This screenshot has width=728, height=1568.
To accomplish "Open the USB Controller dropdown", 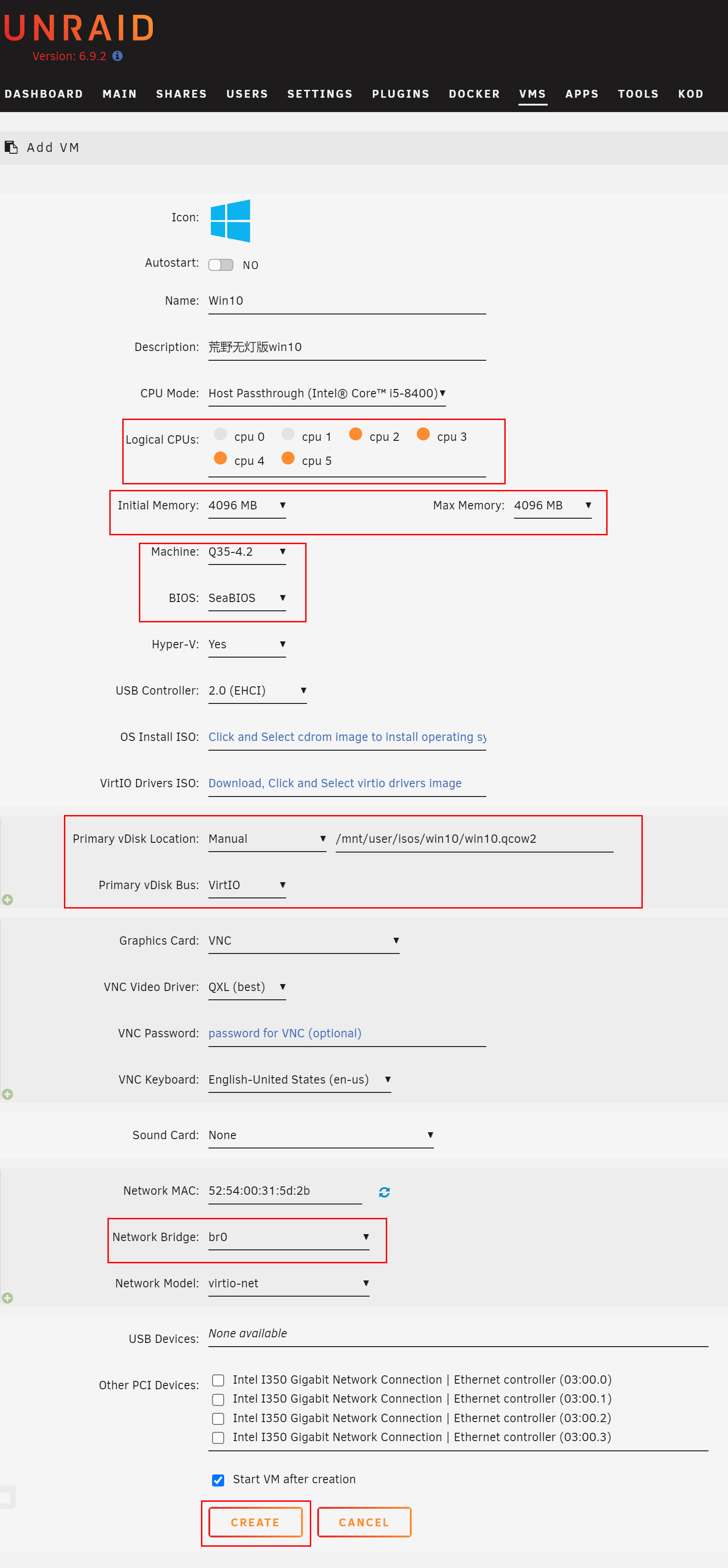I will (257, 691).
